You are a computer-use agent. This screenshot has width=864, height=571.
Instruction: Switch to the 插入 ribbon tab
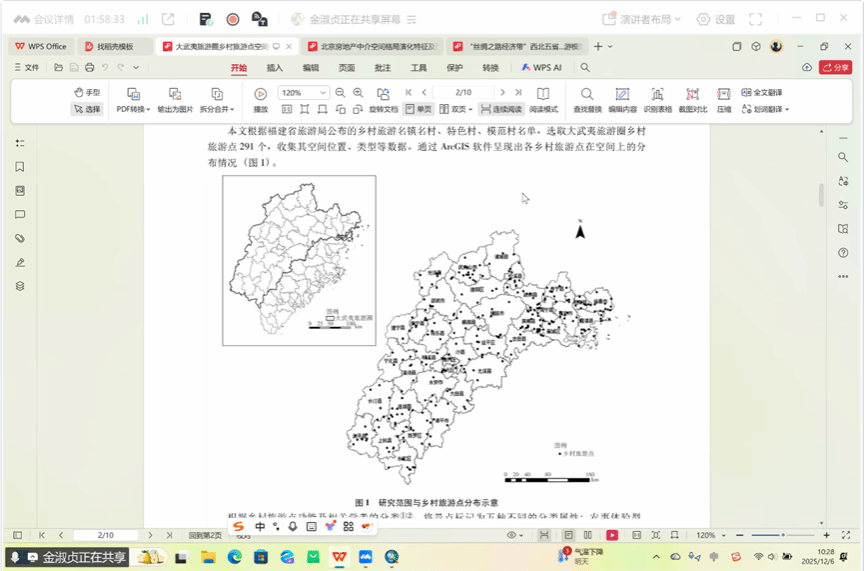click(x=274, y=67)
